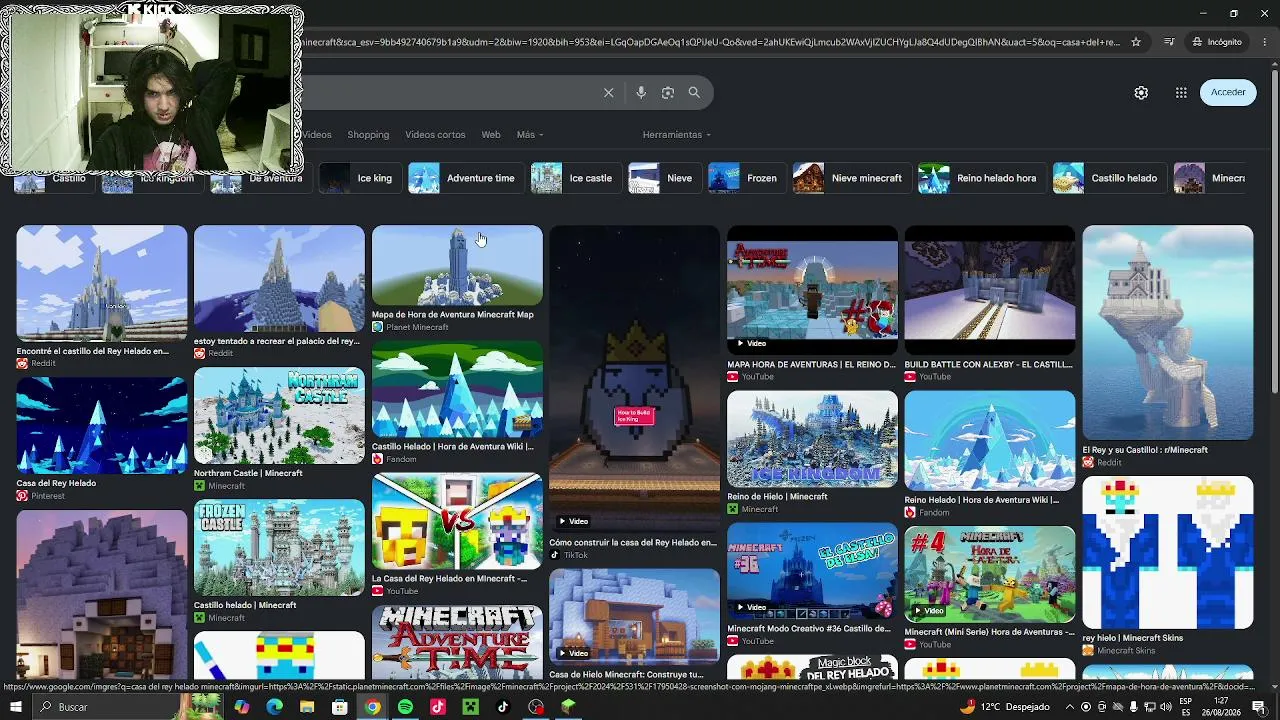Viewport: 1280px width, 720px height.
Task: Show hidden system tray icons
Action: [x=1069, y=707]
